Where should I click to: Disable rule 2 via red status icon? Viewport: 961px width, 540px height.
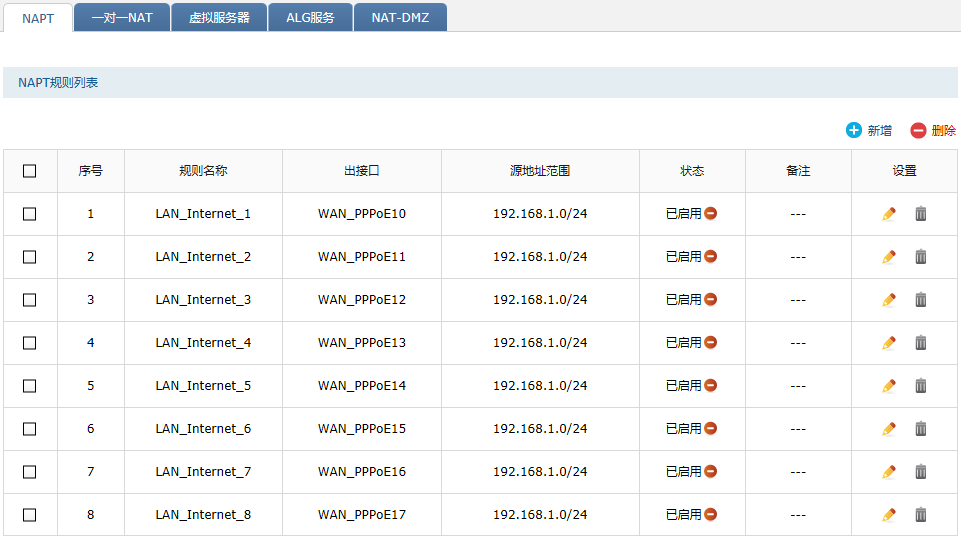coord(710,256)
